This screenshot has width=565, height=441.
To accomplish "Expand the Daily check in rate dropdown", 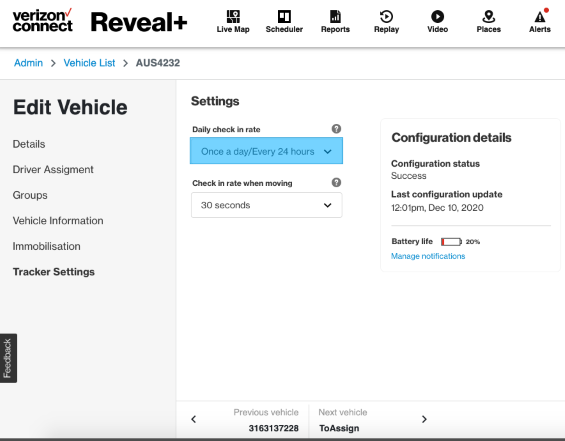I will pos(266,151).
